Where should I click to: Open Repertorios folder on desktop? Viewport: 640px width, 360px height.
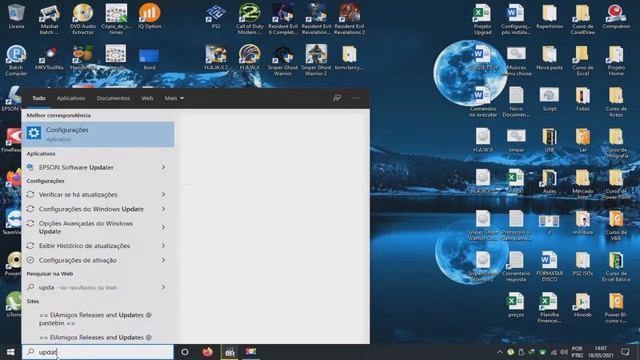click(x=549, y=17)
